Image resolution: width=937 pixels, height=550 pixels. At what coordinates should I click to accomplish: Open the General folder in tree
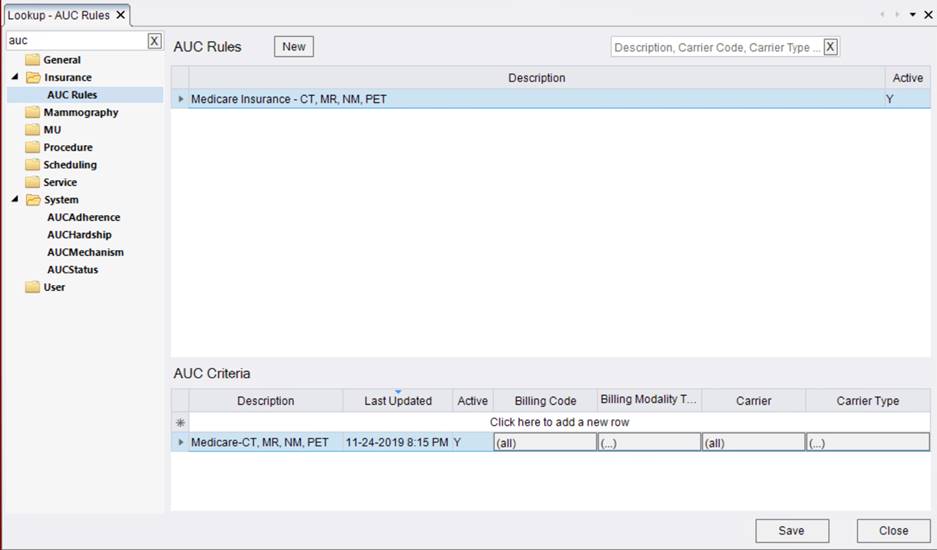coord(62,60)
